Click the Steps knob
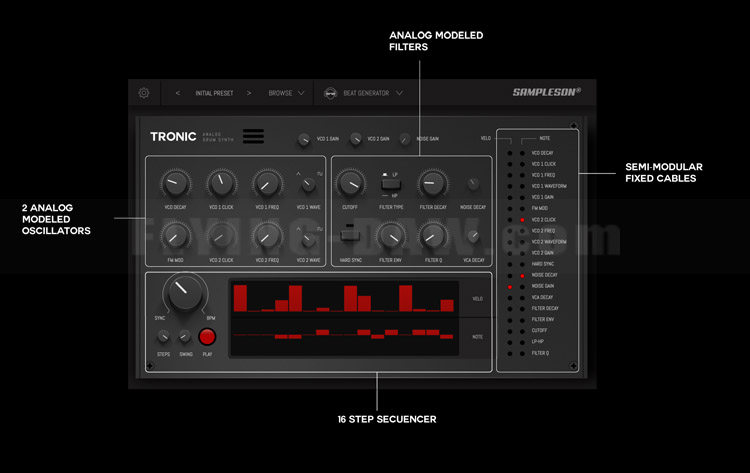Viewport: 750px width, 473px height. pos(164,337)
